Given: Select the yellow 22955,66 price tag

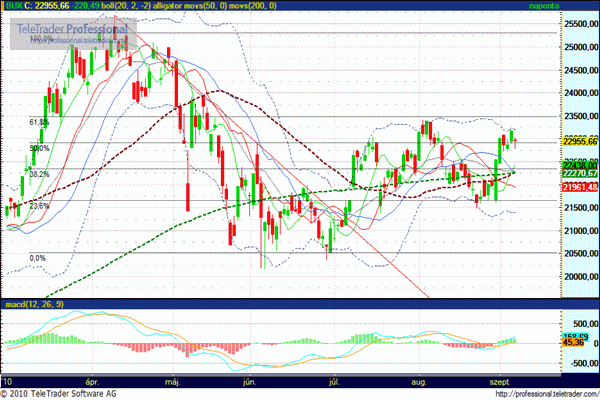Looking at the screenshot, I should pos(579,142).
